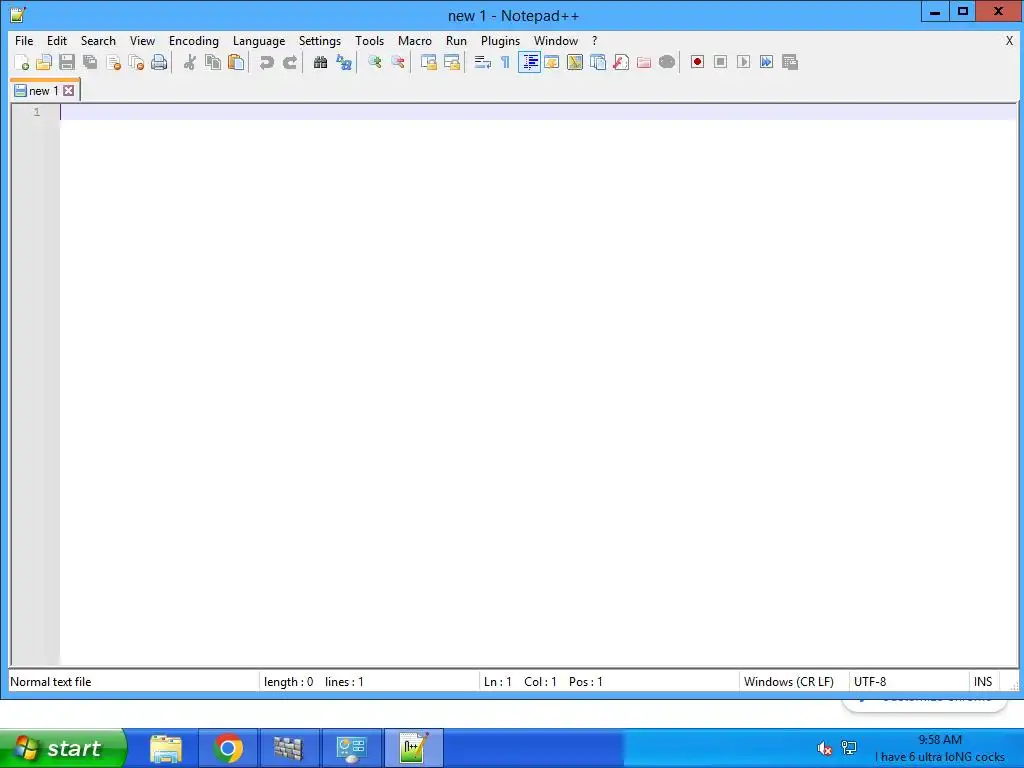1024x768 pixels.
Task: Toggle synchronize horizontal scrolling icon
Action: click(x=452, y=62)
